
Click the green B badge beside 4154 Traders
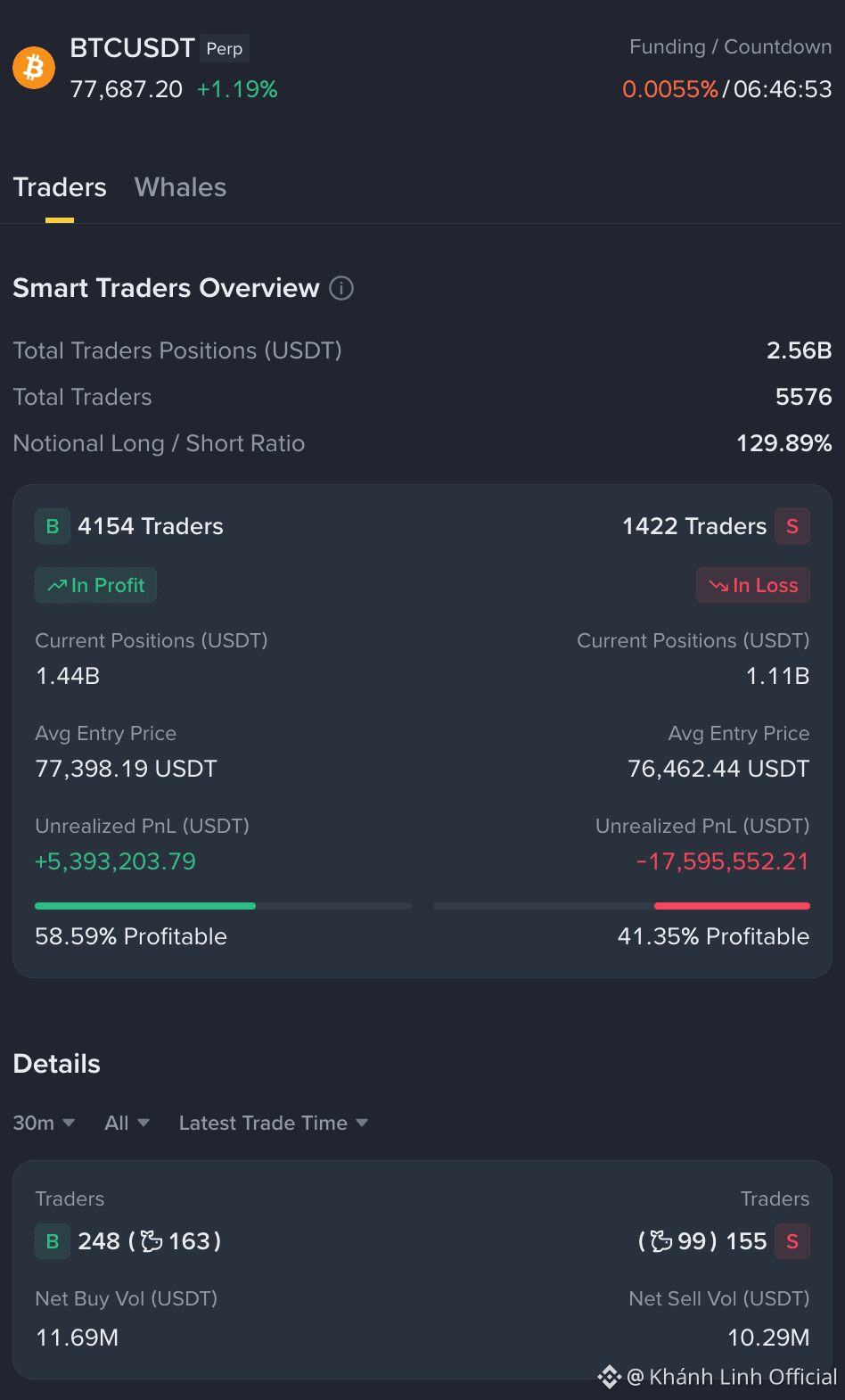pyautogui.click(x=53, y=526)
